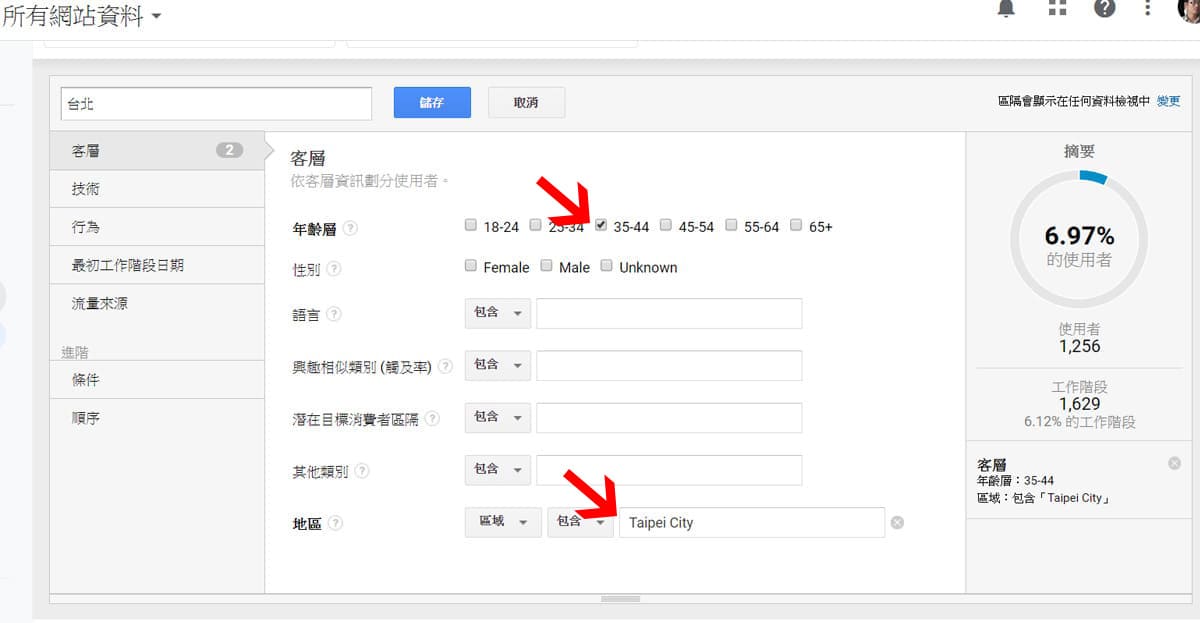
Task: Select the 技術 sidebar tab
Action: 157,189
